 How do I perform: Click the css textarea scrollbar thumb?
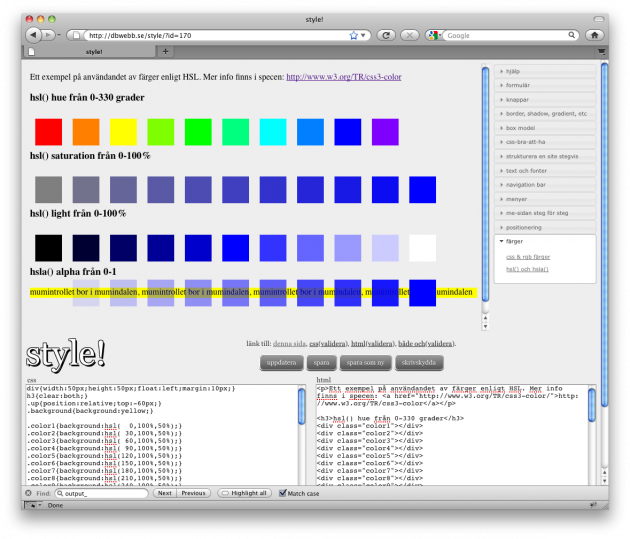point(302,406)
